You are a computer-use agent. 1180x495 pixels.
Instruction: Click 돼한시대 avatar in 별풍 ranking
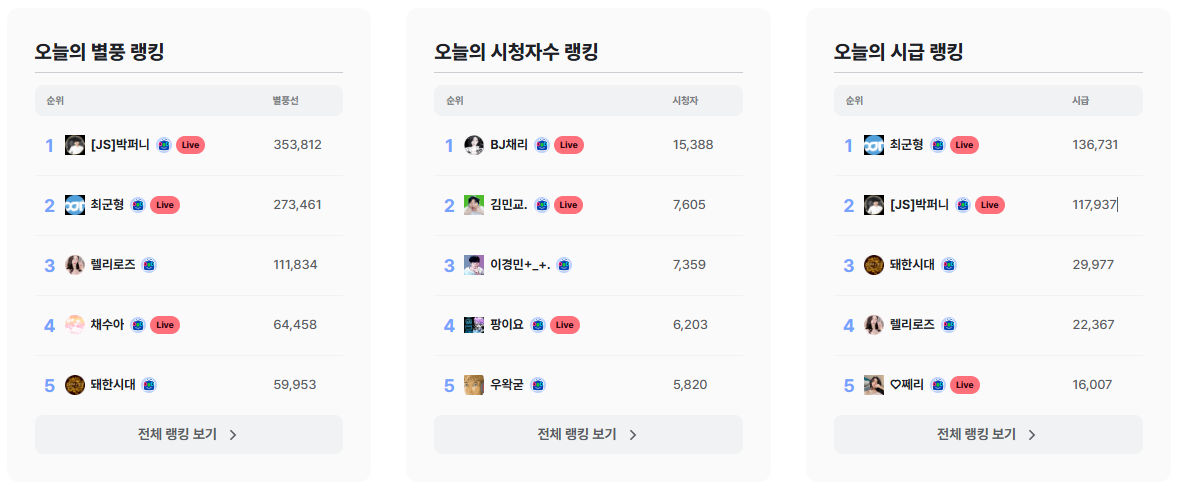tap(75, 385)
